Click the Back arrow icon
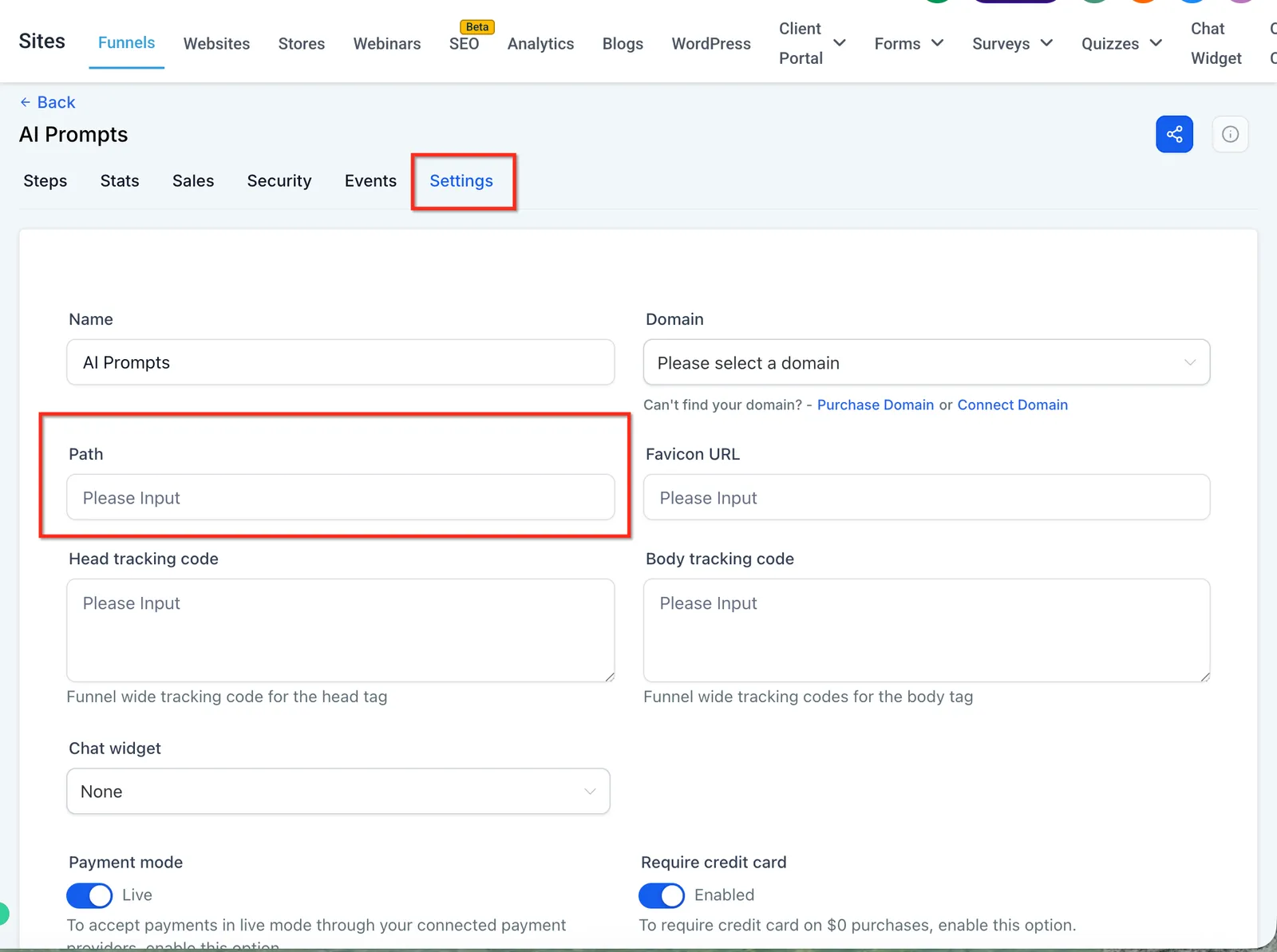This screenshot has width=1277, height=952. coord(26,102)
